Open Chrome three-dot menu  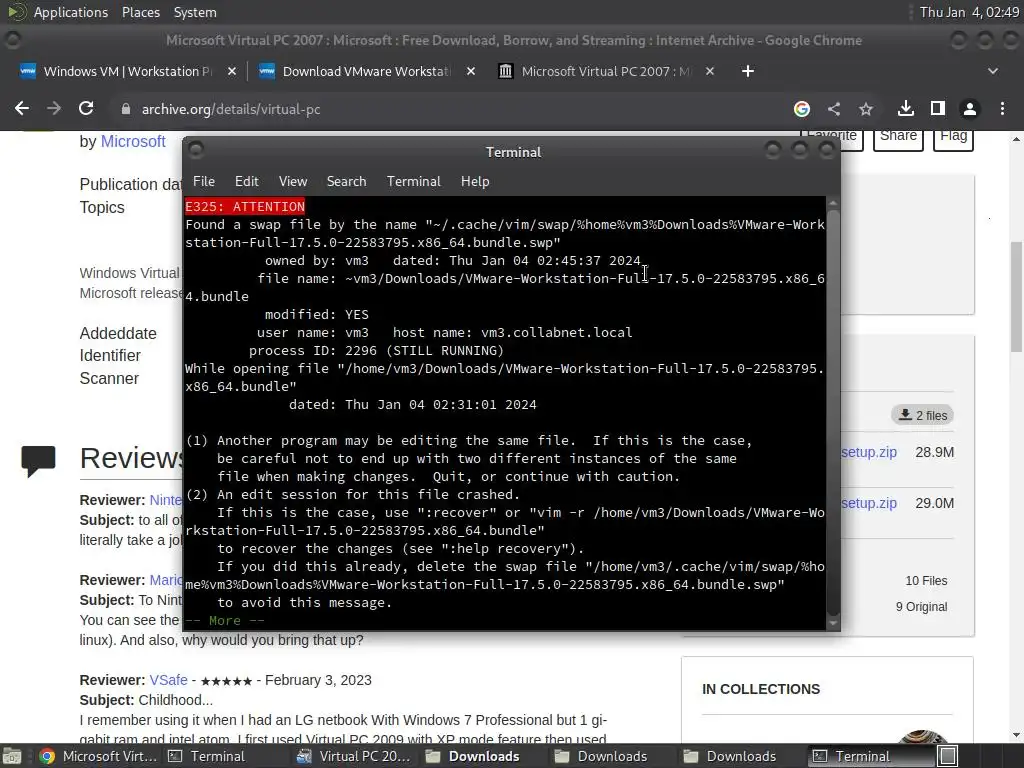[x=1002, y=109]
